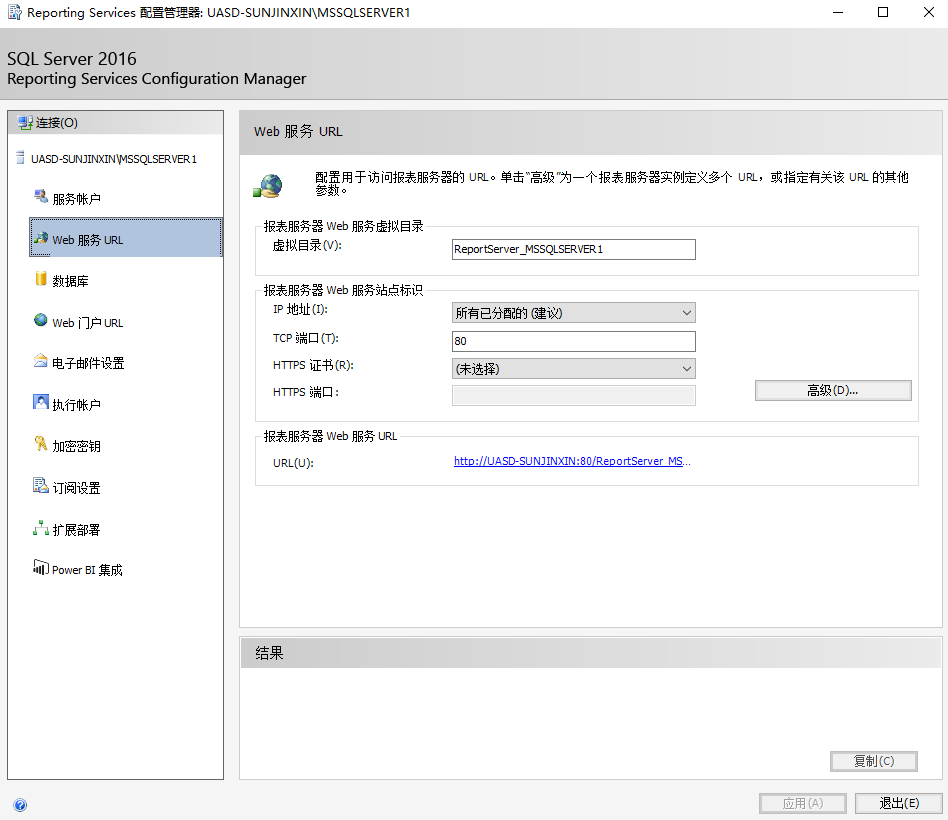Click the 连接 icon above the tree
Viewport: 948px width, 820px height.
(x=23, y=122)
